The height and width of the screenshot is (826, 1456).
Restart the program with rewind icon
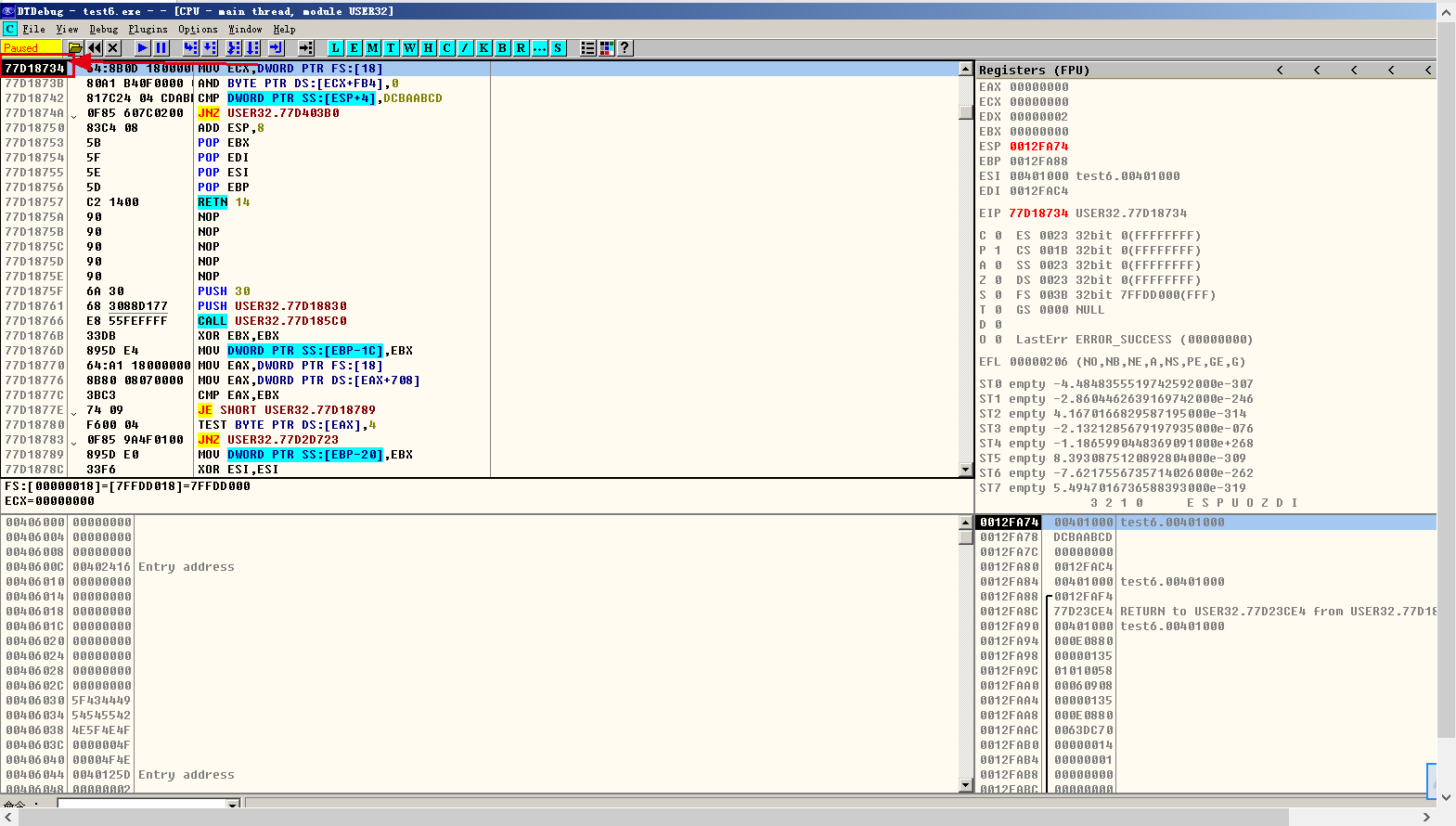pyautogui.click(x=94, y=48)
